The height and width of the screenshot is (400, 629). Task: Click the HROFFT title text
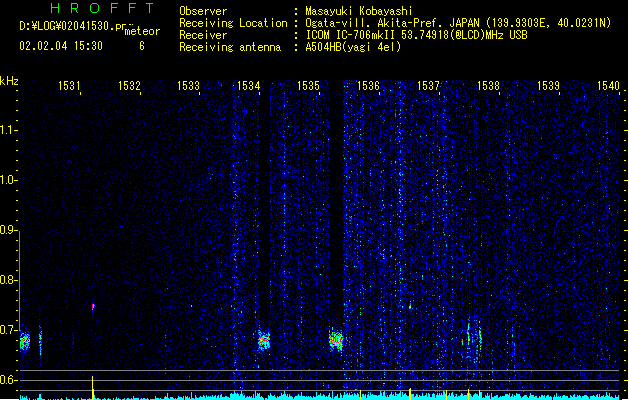(102, 8)
